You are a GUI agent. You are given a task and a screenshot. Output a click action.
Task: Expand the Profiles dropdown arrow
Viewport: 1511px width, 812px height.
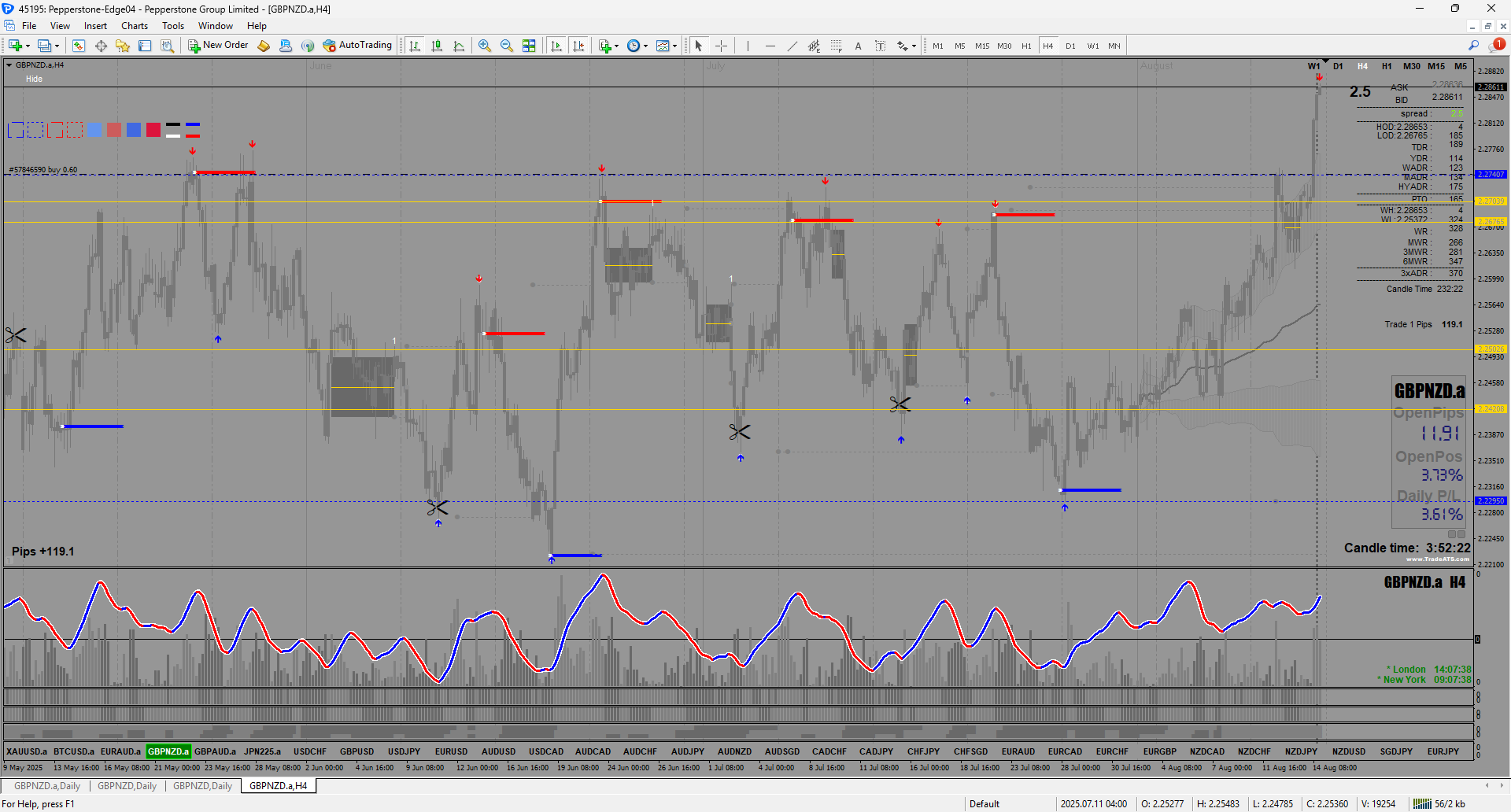57,46
